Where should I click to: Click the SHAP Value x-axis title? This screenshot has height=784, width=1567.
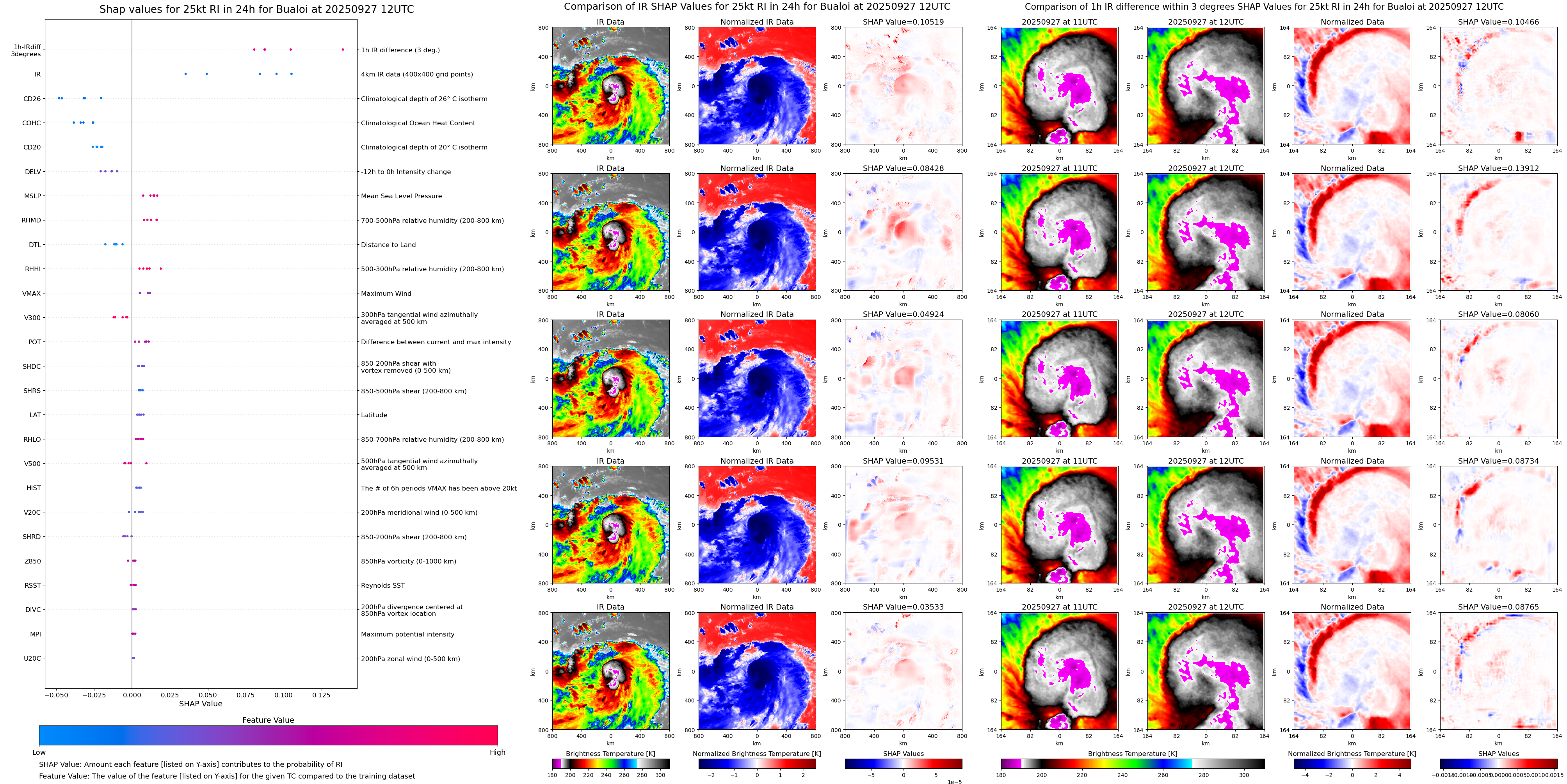[x=200, y=704]
